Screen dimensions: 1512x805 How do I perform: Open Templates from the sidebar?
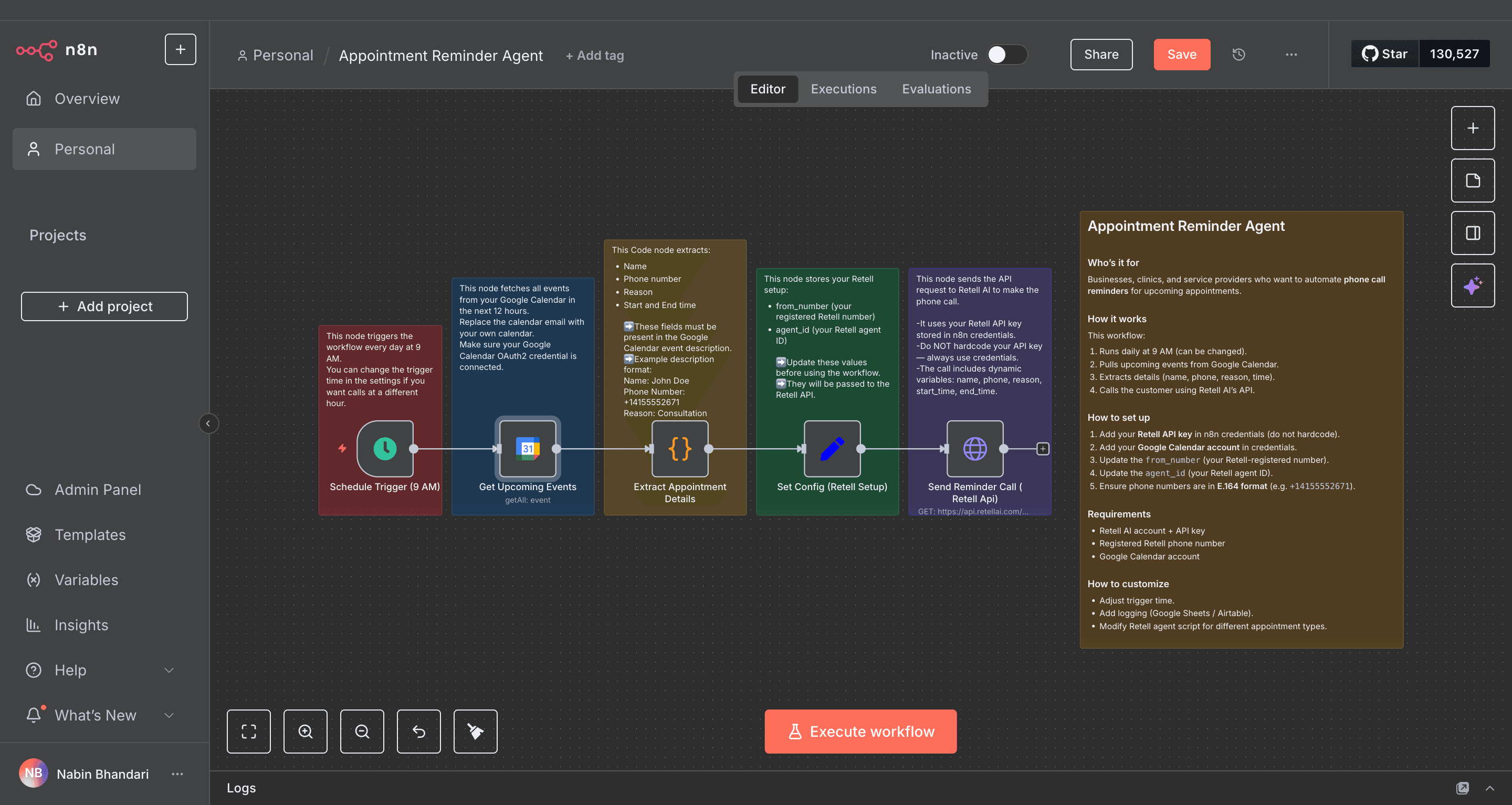(x=104, y=535)
